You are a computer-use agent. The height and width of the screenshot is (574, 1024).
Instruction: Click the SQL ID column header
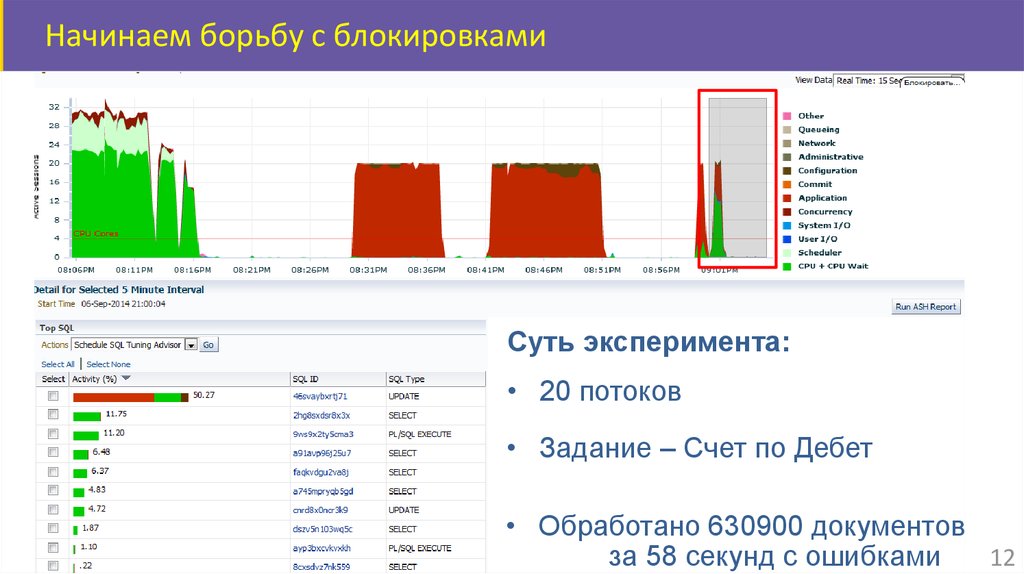[338, 379]
